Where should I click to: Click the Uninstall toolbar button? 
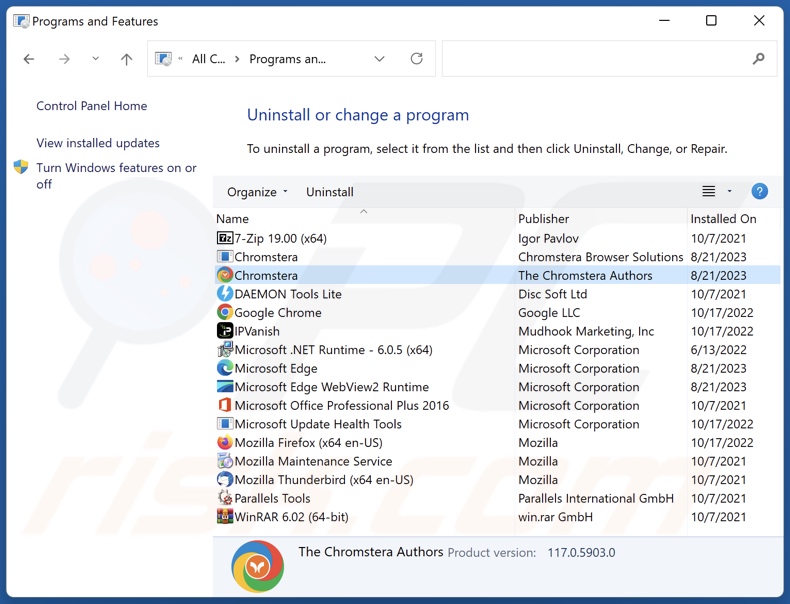(x=330, y=192)
